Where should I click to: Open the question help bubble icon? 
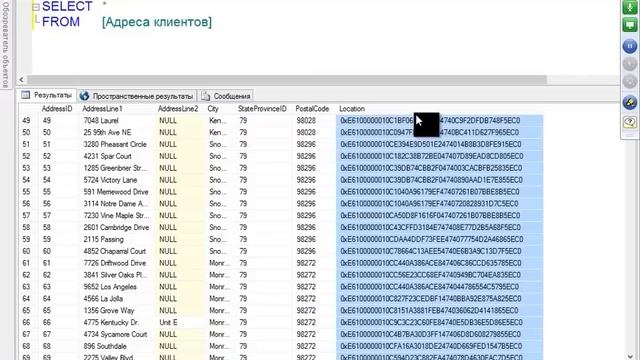(x=630, y=122)
